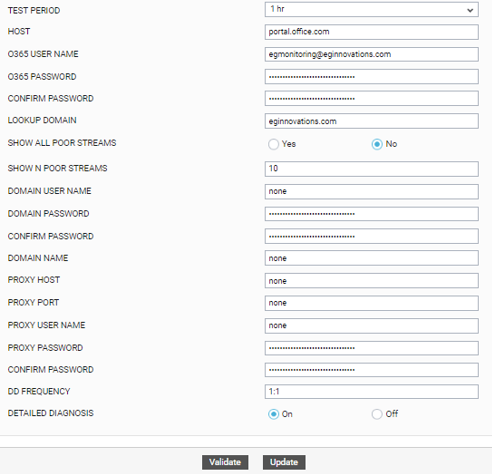Click the Update button
The width and height of the screenshot is (492, 474).
point(284,462)
